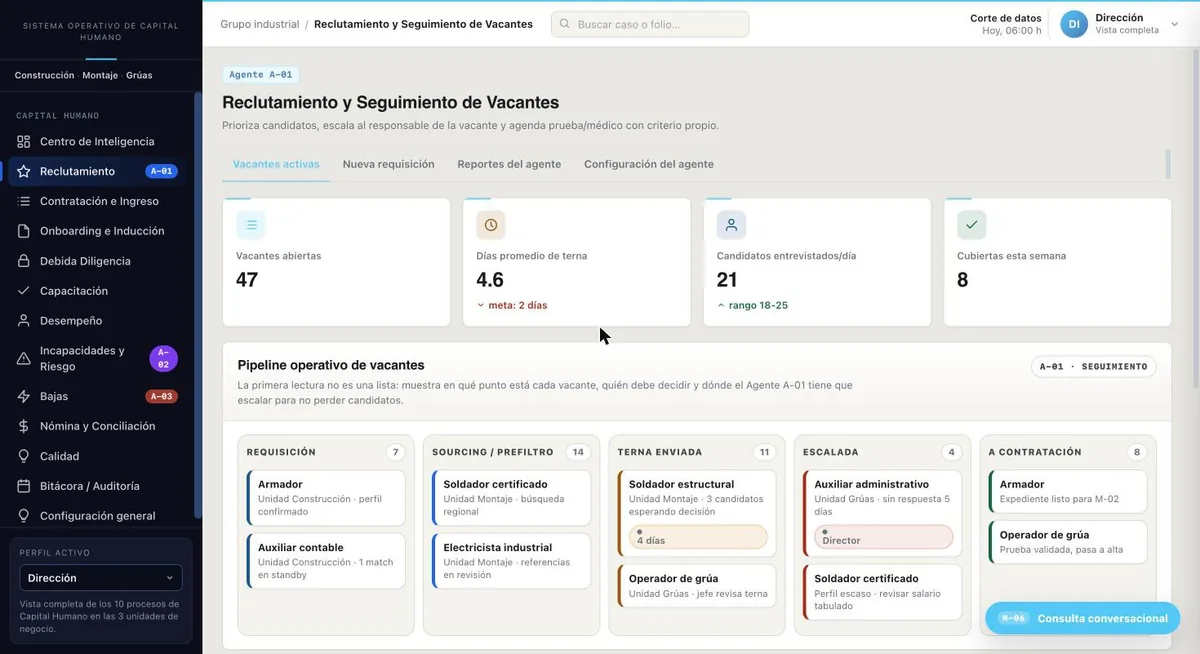Open Operador de grúa card in A contratación
The image size is (1200, 654).
[x=1068, y=542]
